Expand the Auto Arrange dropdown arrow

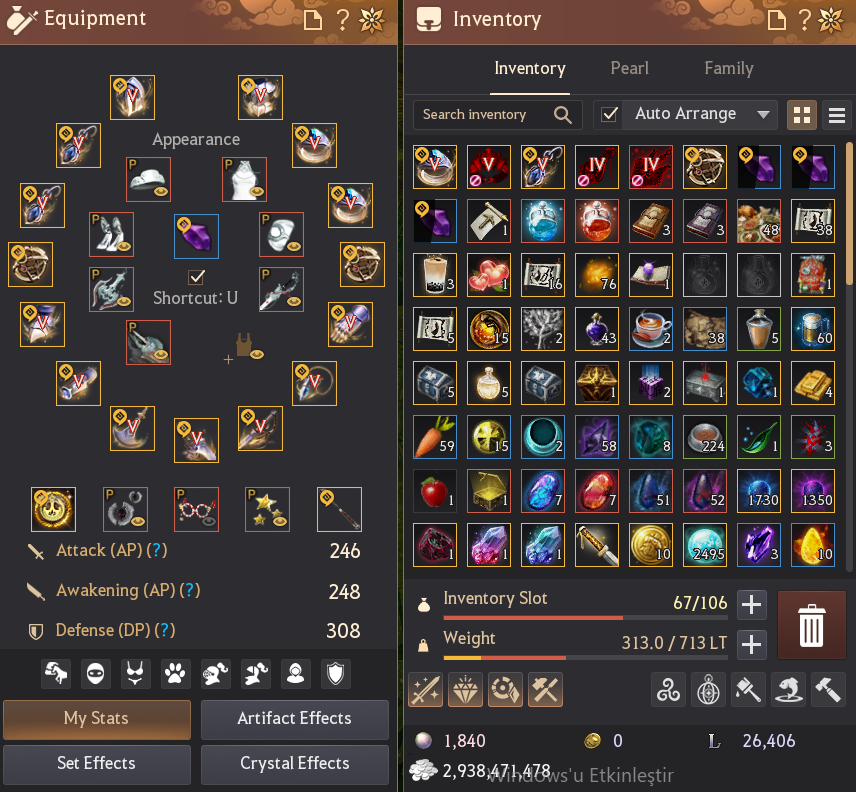[763, 115]
